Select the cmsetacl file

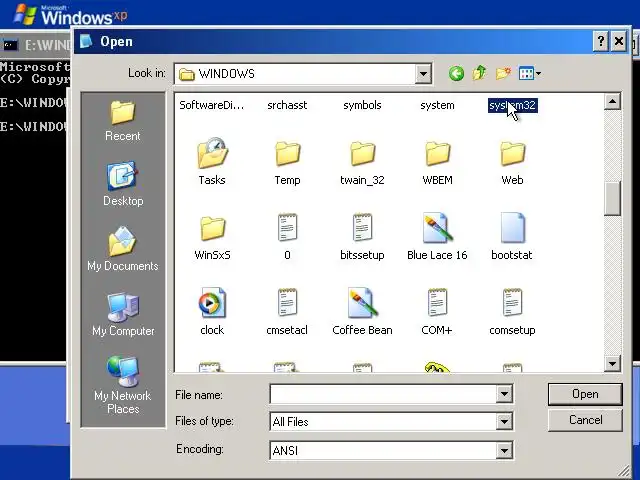click(x=287, y=312)
